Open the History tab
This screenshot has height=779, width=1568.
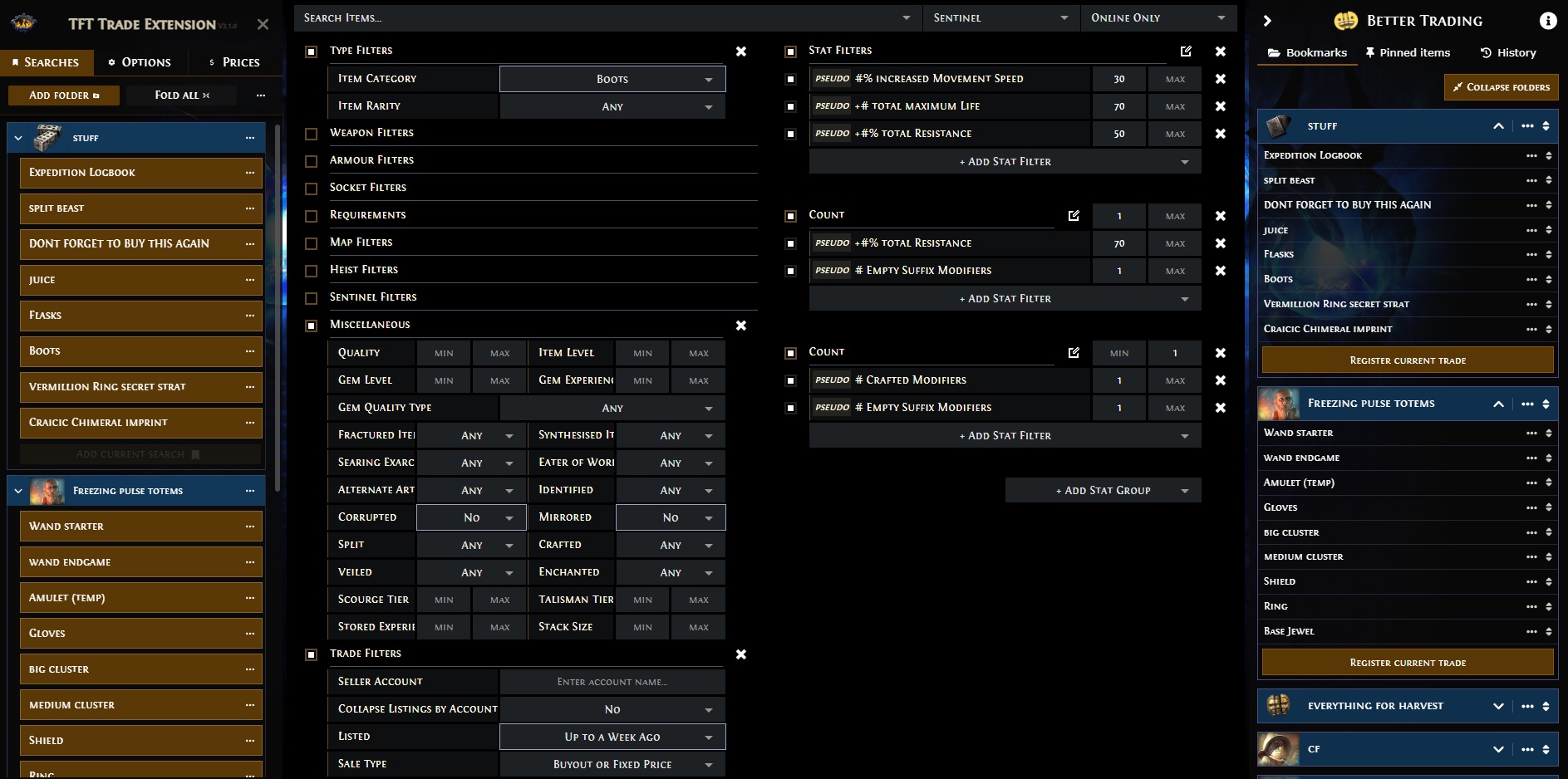[1508, 52]
